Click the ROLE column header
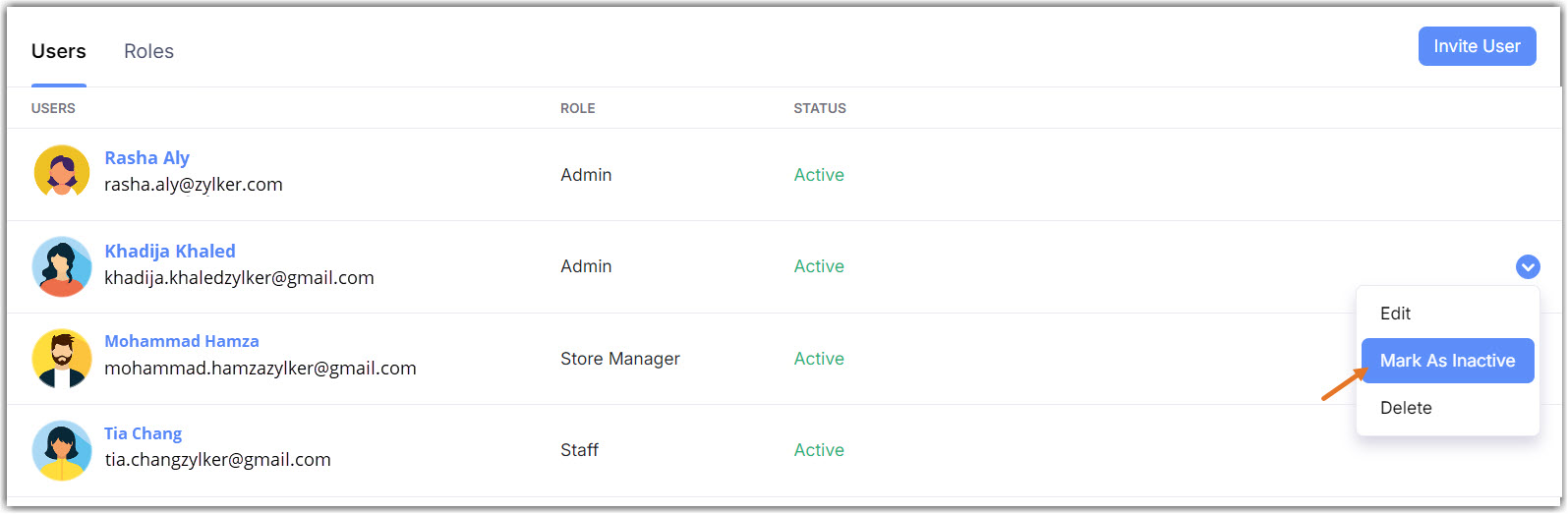Viewport: 1568px width, 514px height. click(577, 108)
